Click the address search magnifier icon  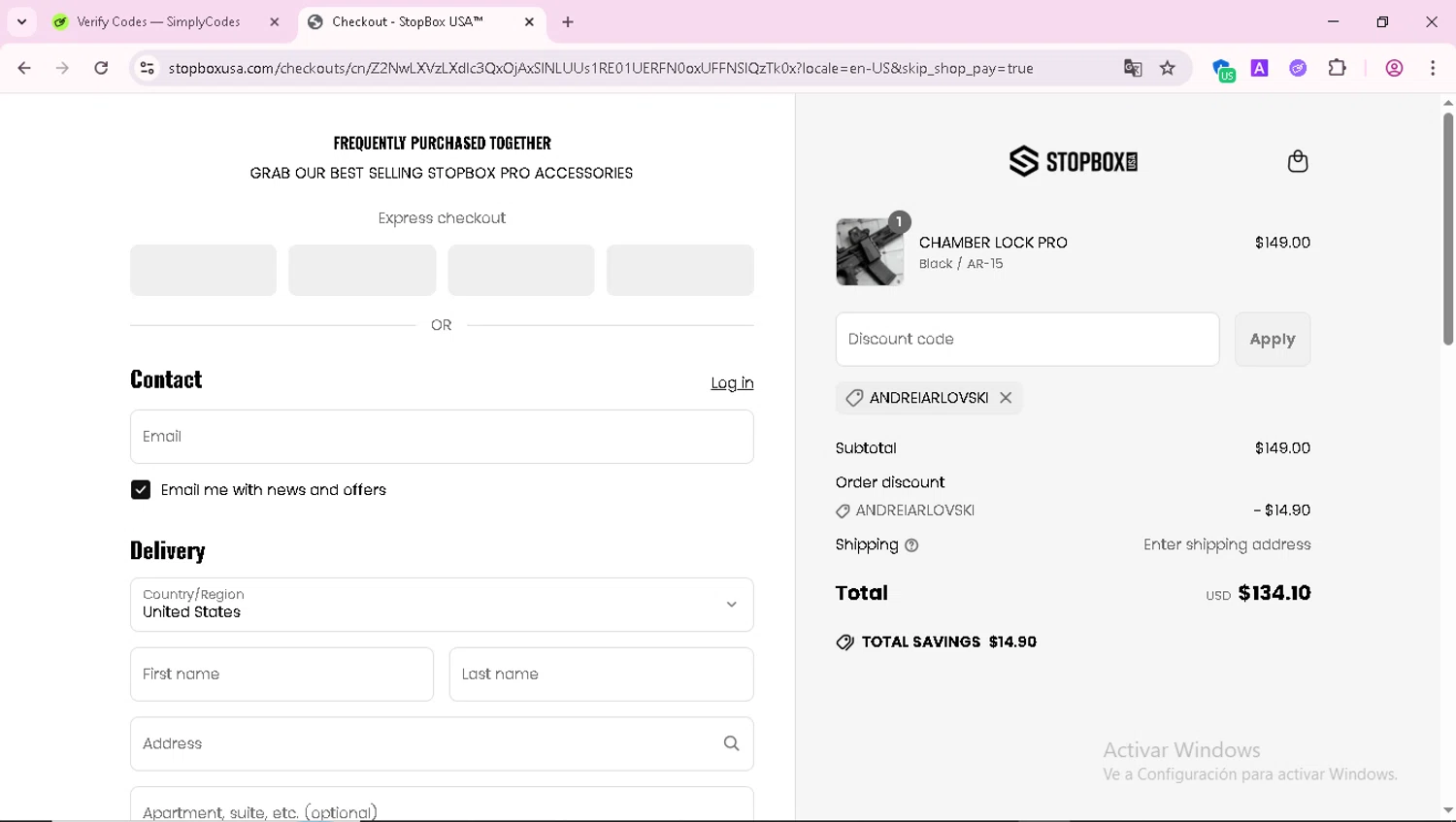732,743
